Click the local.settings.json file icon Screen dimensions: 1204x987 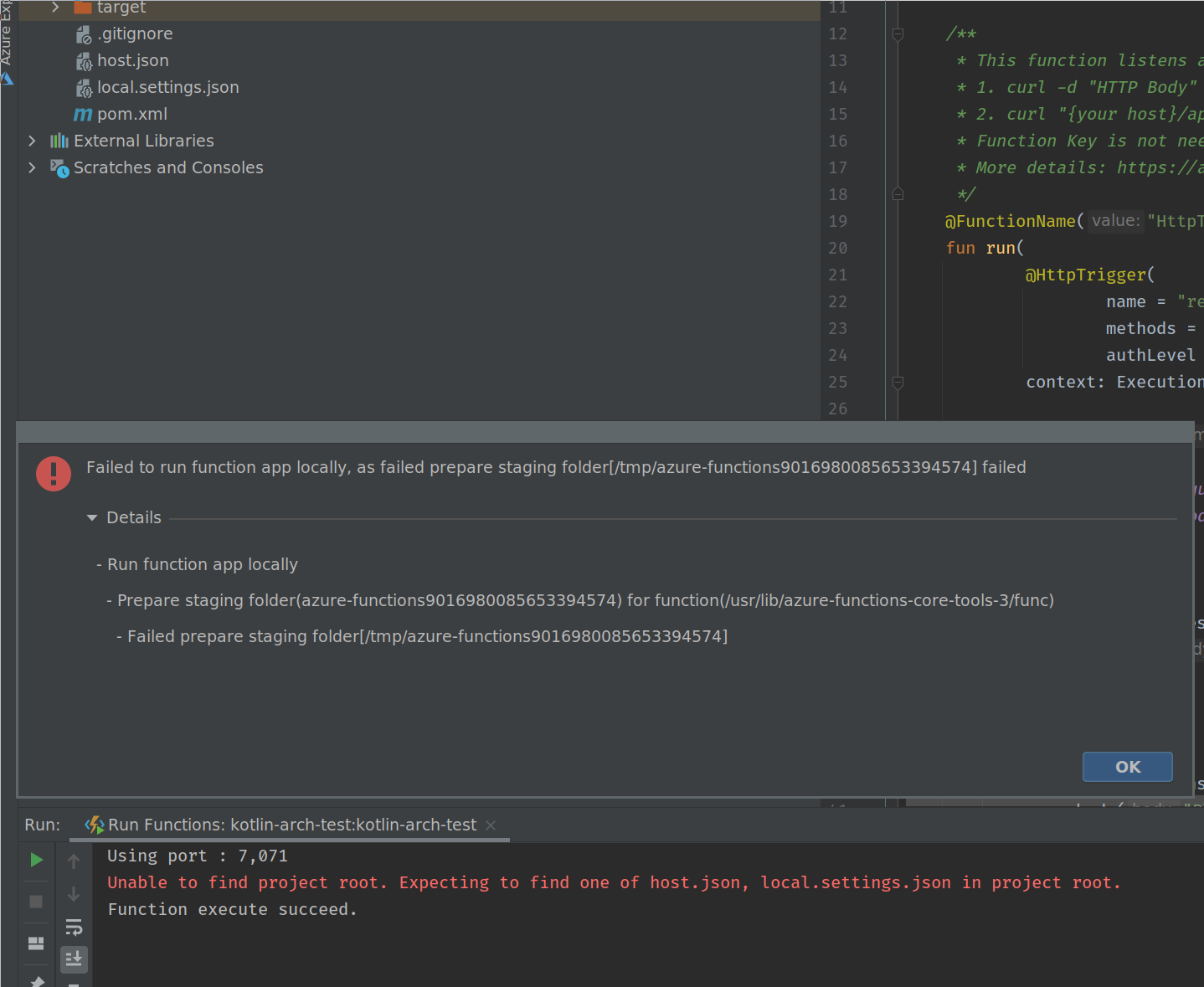pyautogui.click(x=84, y=87)
